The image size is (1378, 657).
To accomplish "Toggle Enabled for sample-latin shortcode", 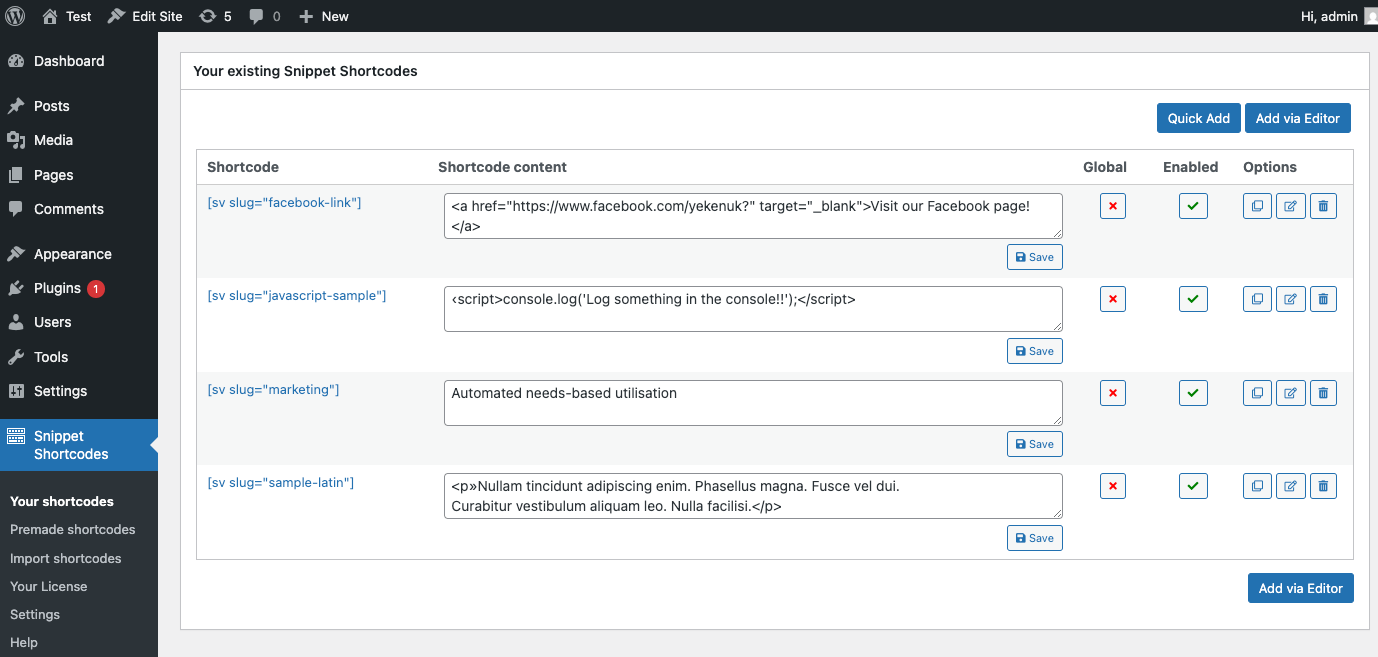I will pyautogui.click(x=1193, y=486).
